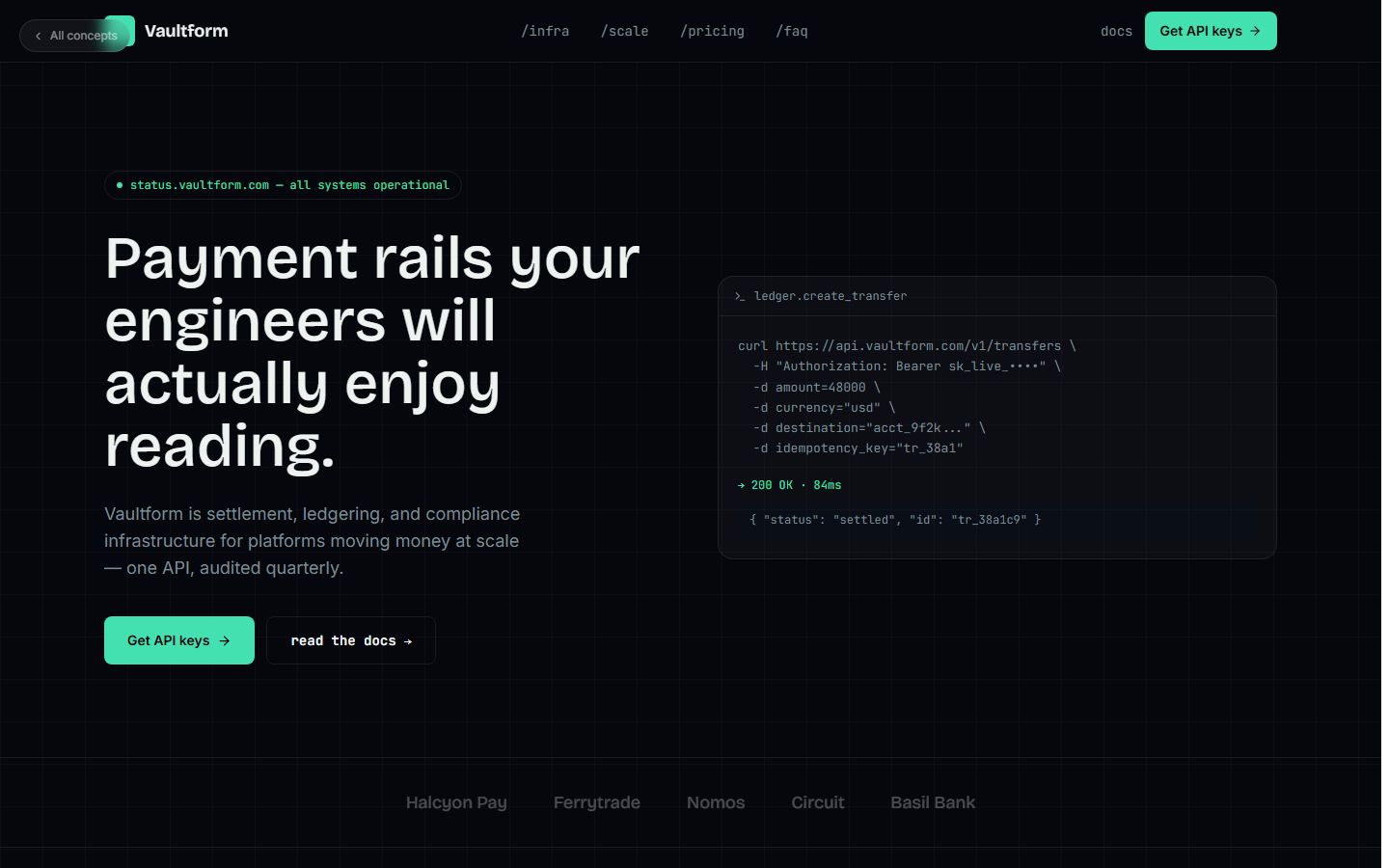This screenshot has width=1389, height=868.
Task: Open the /scale nav link
Action: [624, 31]
